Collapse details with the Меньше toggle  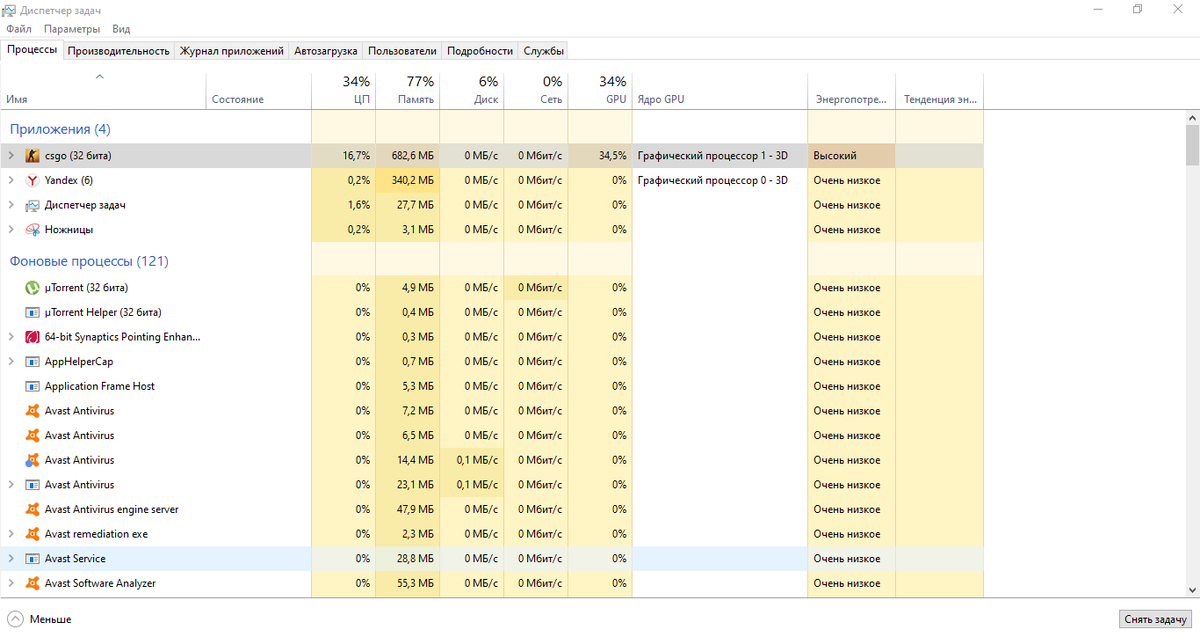coord(40,619)
